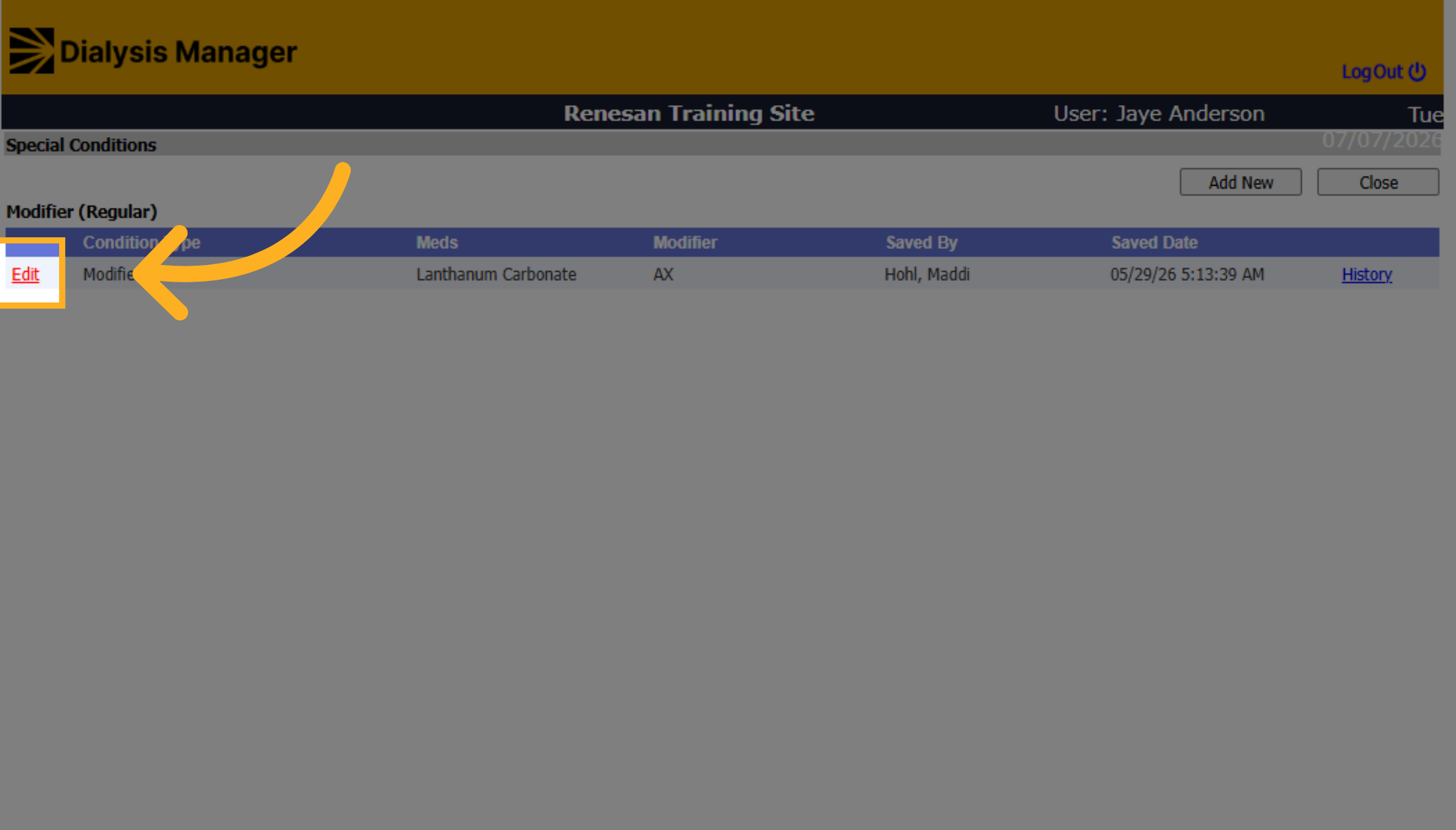Image resolution: width=1456 pixels, height=830 pixels.
Task: Click the Special Conditions section title
Action: pos(81,145)
